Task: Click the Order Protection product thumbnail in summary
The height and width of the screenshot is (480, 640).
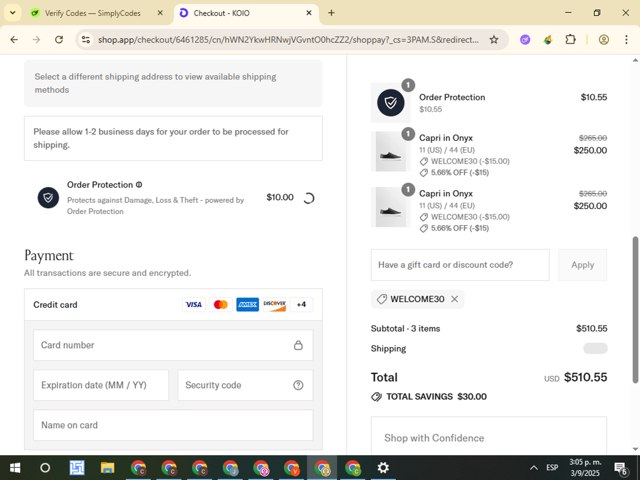Action: 391,102
